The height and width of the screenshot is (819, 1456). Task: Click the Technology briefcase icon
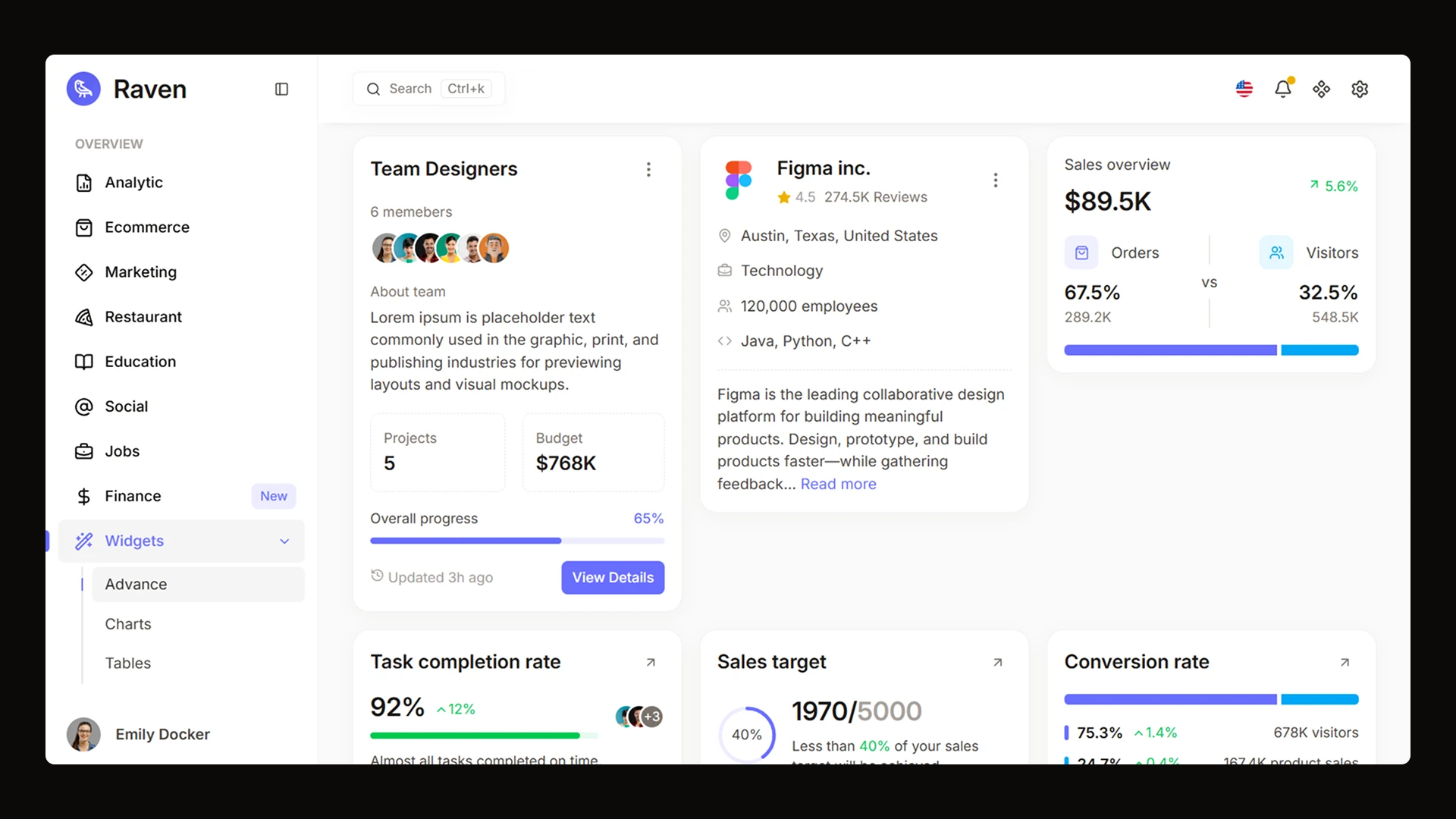(725, 271)
